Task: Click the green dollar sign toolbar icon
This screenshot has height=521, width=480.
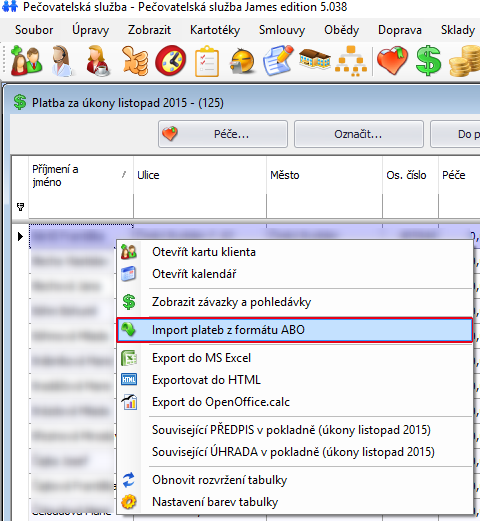Action: click(429, 61)
